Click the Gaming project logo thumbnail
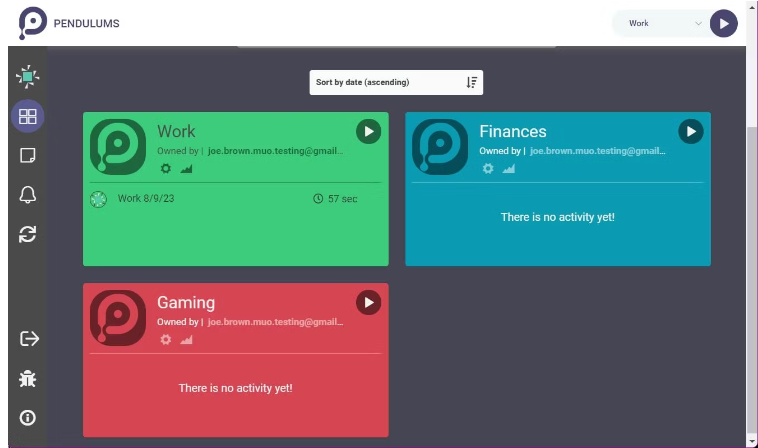Image resolution: width=758 pixels, height=448 pixels. click(118, 318)
